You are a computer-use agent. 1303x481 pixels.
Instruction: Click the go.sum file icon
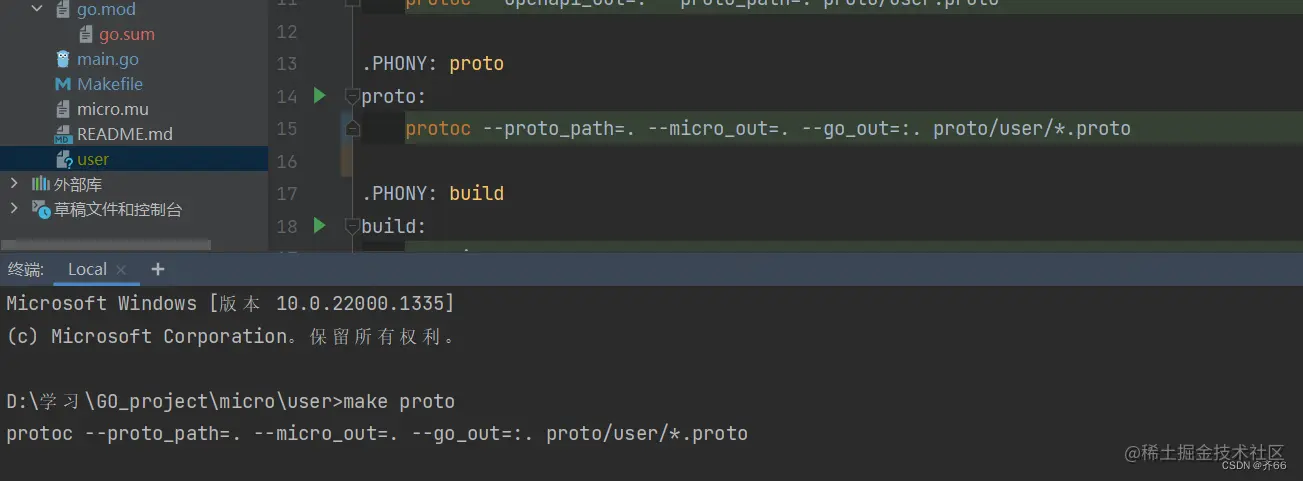click(x=87, y=34)
